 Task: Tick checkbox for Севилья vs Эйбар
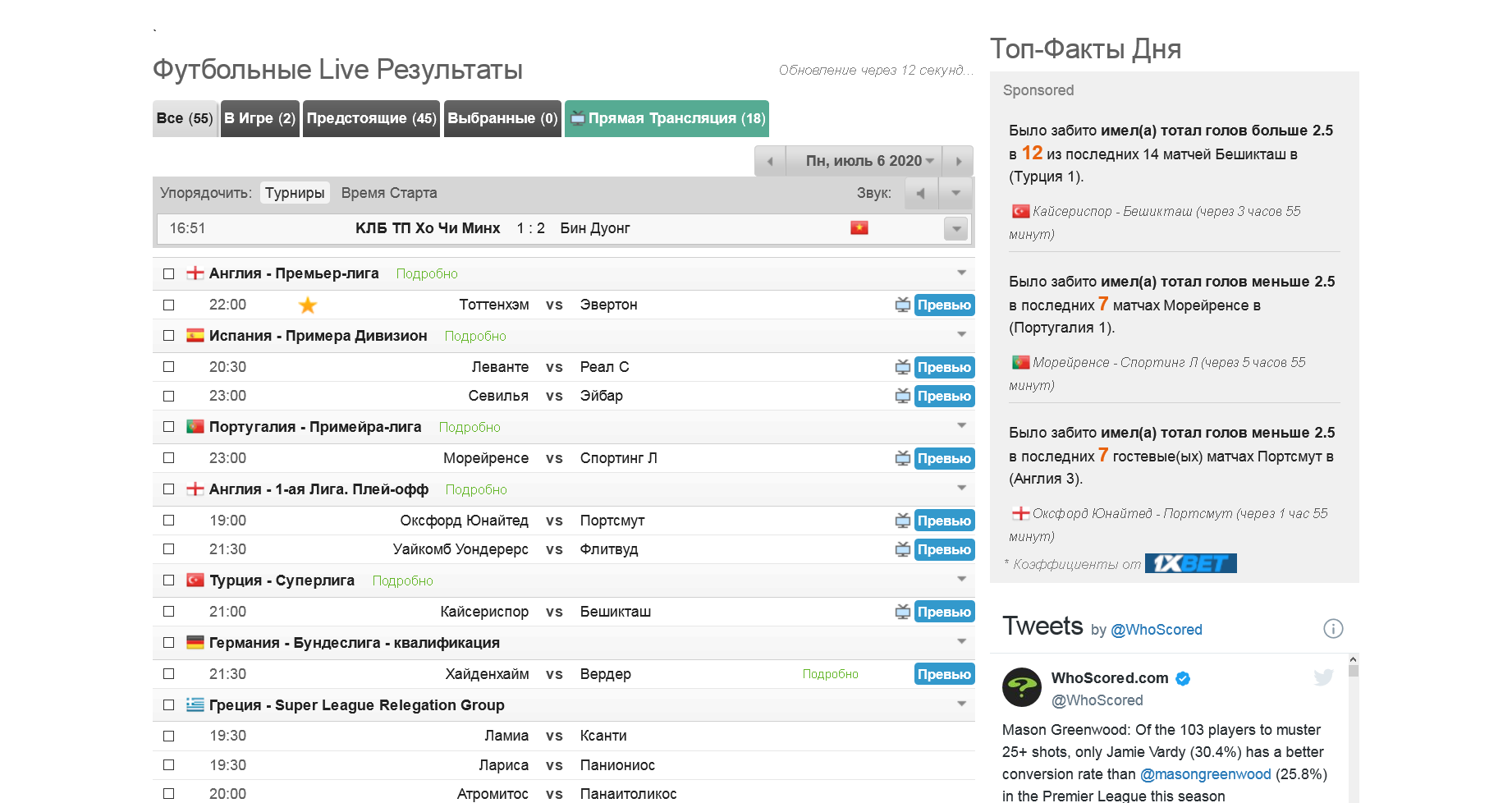pyautogui.click(x=169, y=396)
